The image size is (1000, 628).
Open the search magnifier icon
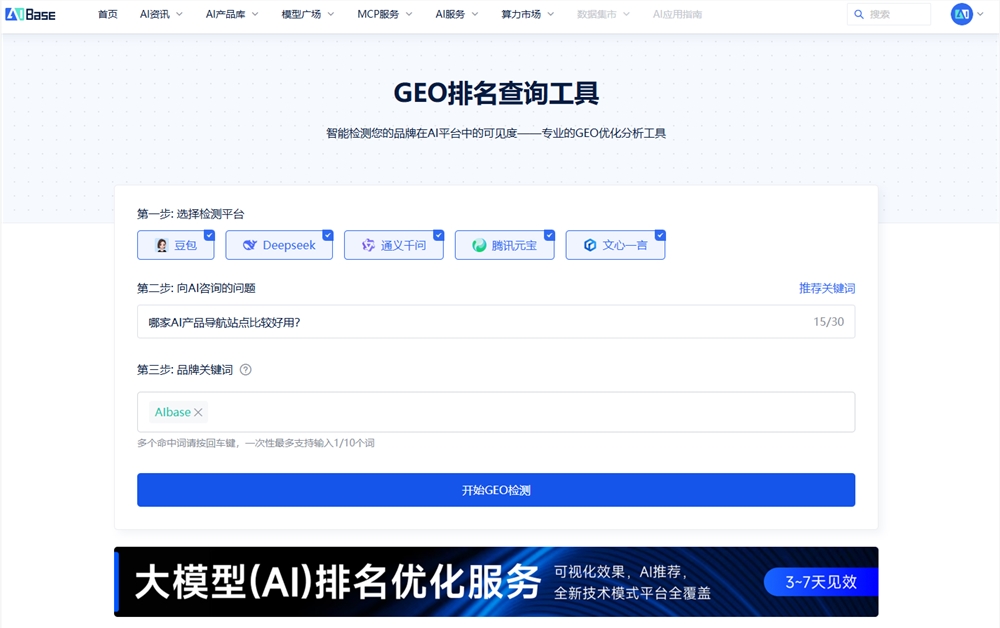tap(858, 14)
